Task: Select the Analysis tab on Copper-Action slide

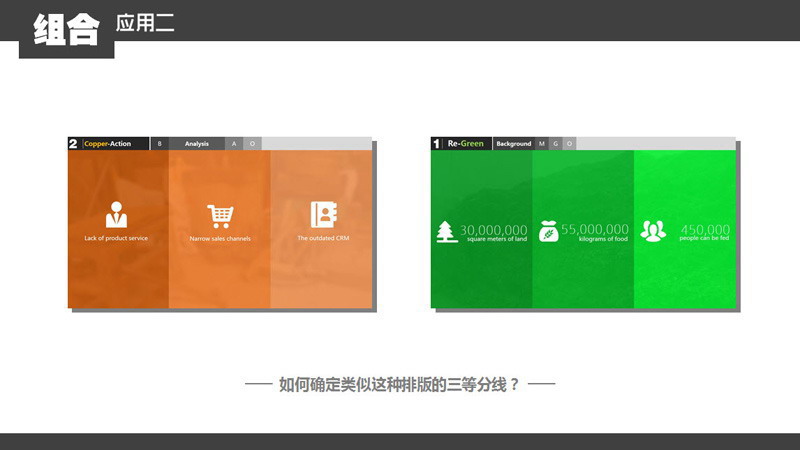Action: 197,144
